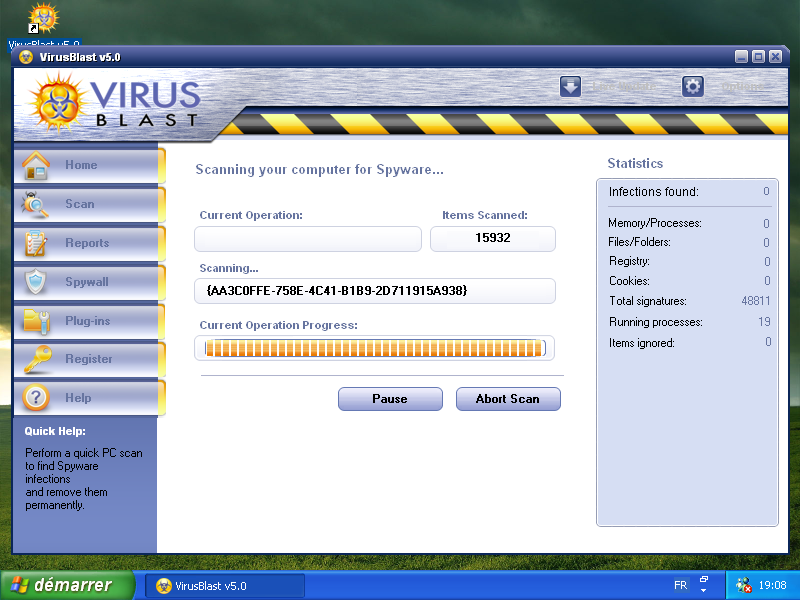Click the Registry statistic label
This screenshot has height=600, width=800.
tap(629, 261)
